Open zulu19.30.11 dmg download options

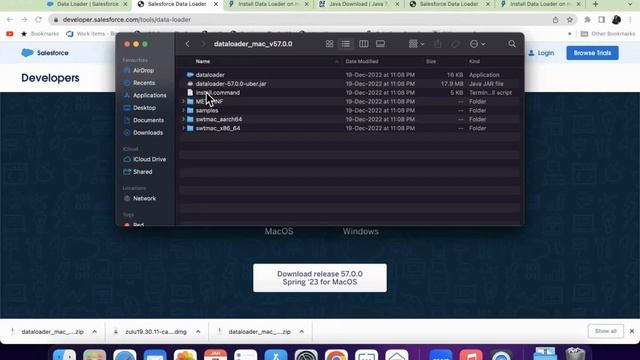pos(198,331)
